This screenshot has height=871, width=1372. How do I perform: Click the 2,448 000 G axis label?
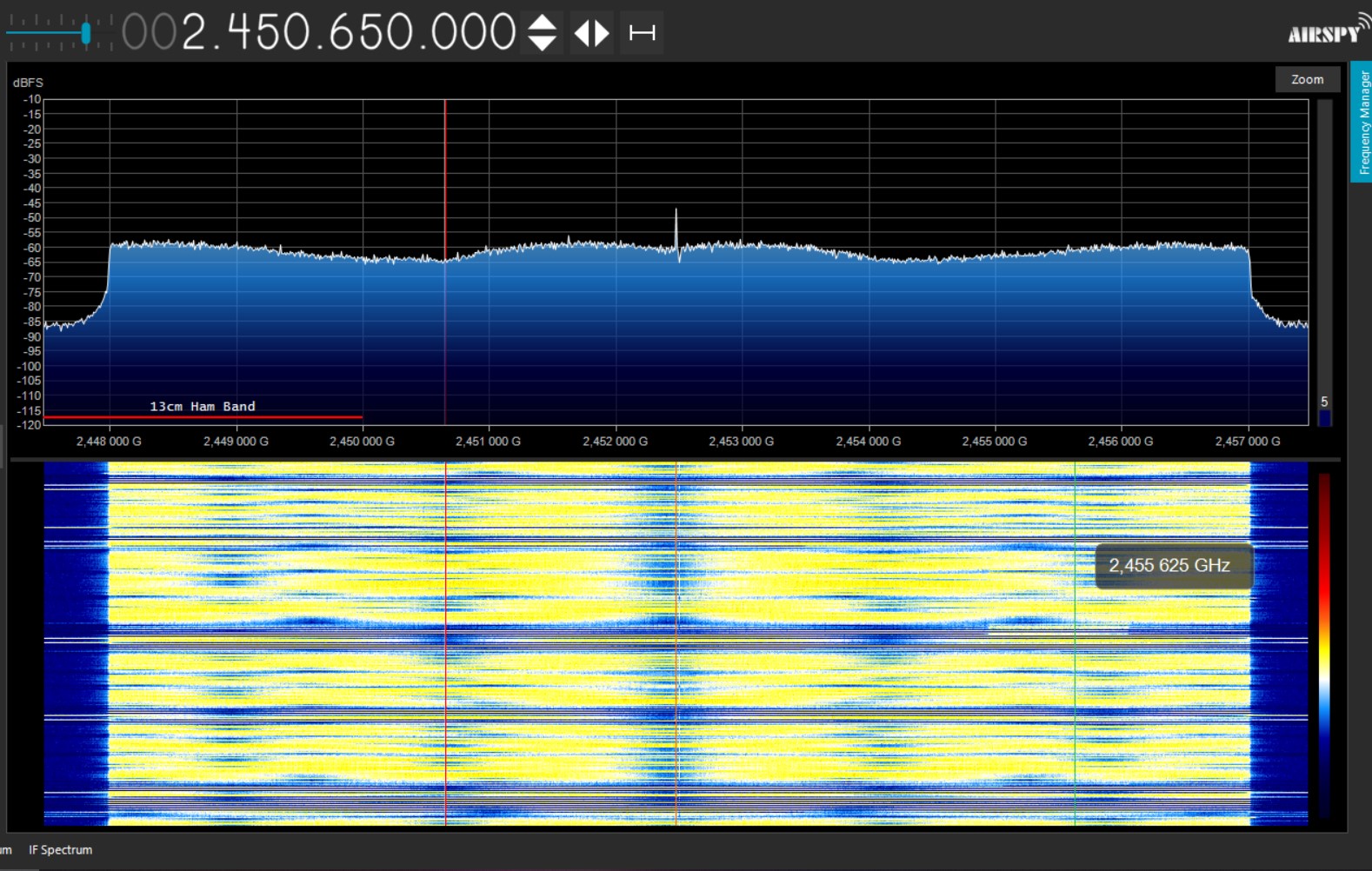tap(109, 442)
